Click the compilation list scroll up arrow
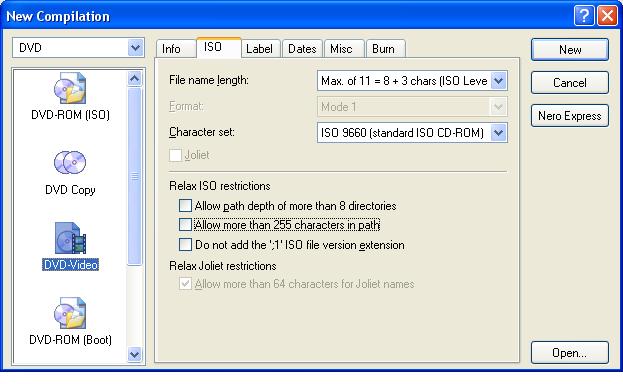This screenshot has width=623, height=384. coord(135,79)
